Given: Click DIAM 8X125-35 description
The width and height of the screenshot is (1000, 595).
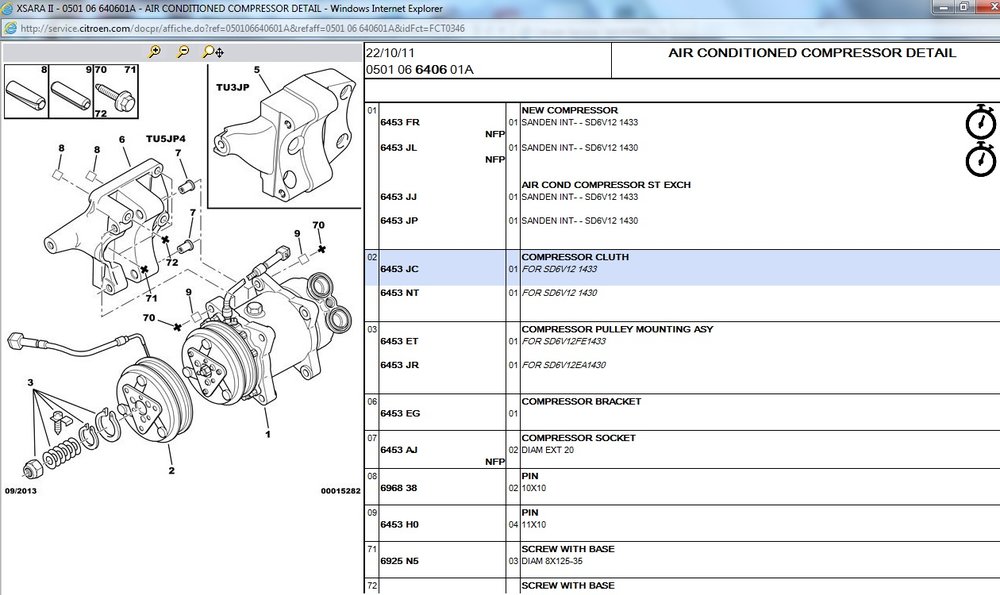Looking at the screenshot, I should tap(552, 561).
